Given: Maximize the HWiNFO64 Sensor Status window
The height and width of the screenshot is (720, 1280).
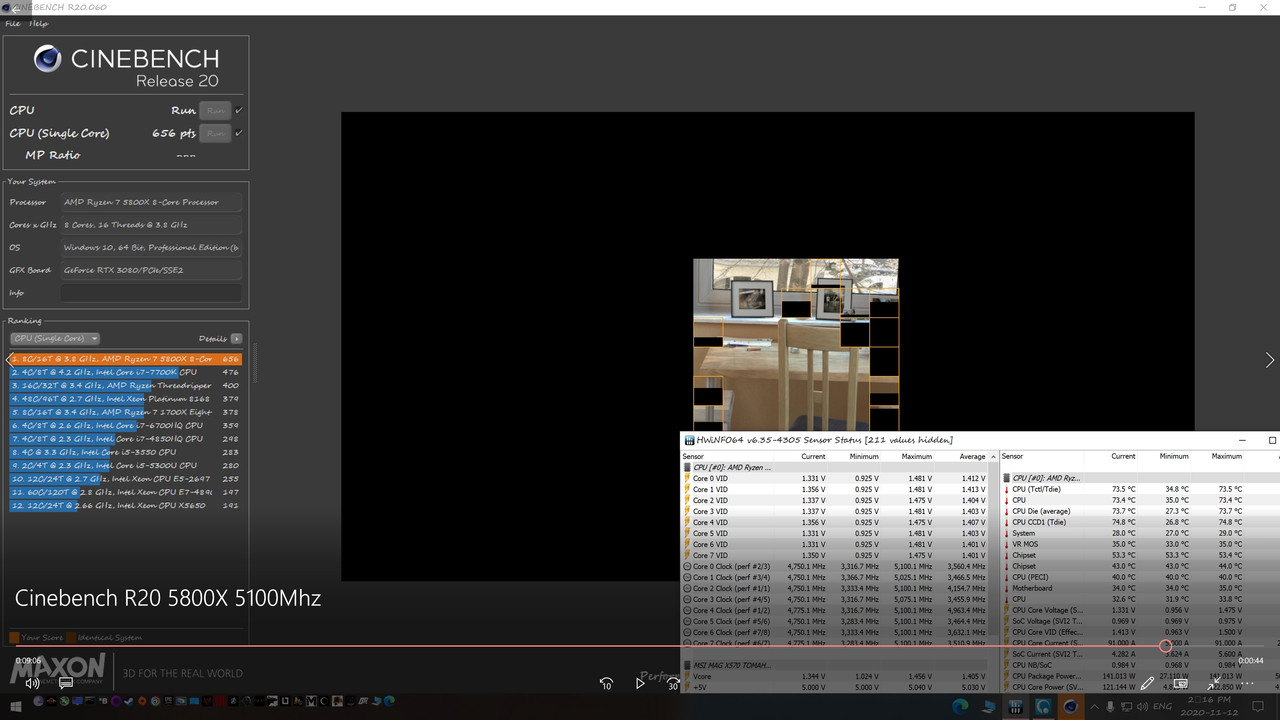Looking at the screenshot, I should coord(1272,440).
